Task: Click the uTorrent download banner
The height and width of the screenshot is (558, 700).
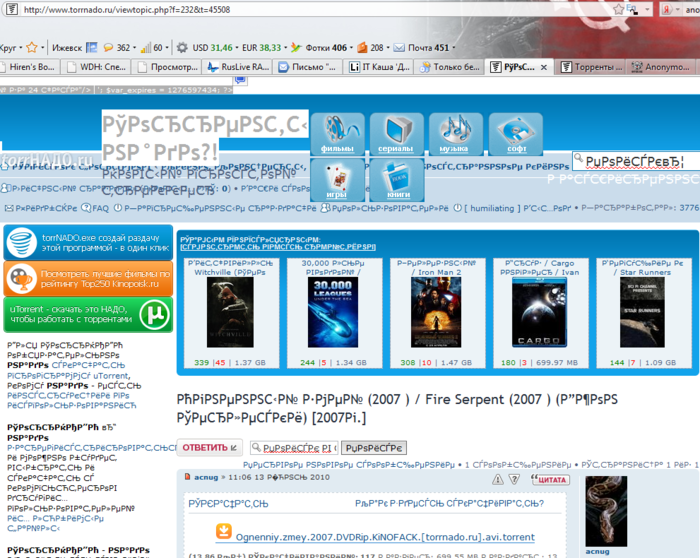Action: tap(88, 315)
